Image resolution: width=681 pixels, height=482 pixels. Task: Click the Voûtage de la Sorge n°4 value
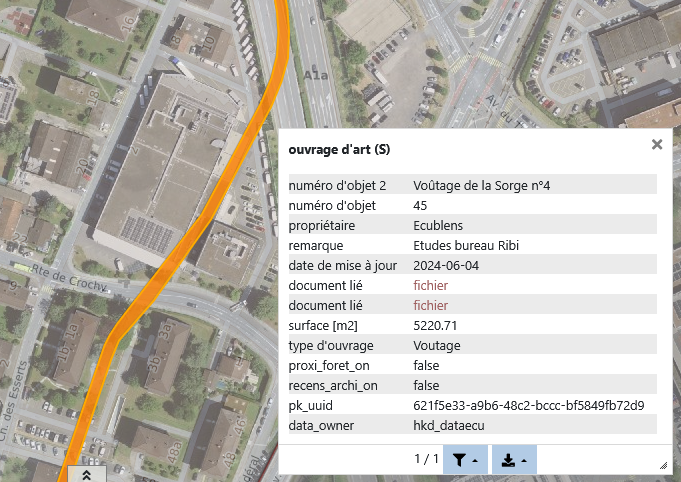point(481,185)
